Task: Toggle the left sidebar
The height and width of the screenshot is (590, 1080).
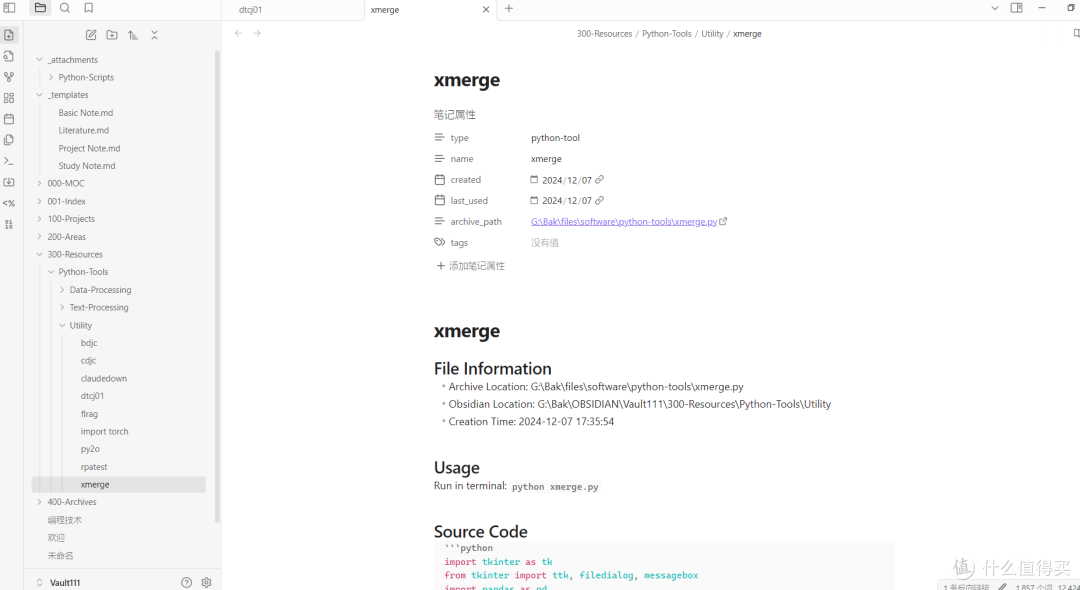Action: coord(9,8)
